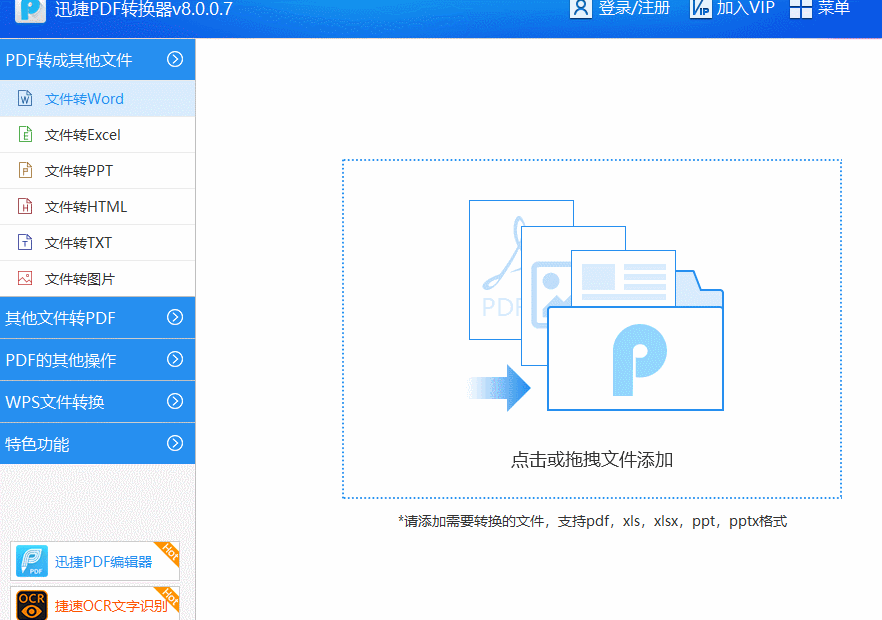Click the PPT document icon
The image size is (882, 620).
point(25,170)
